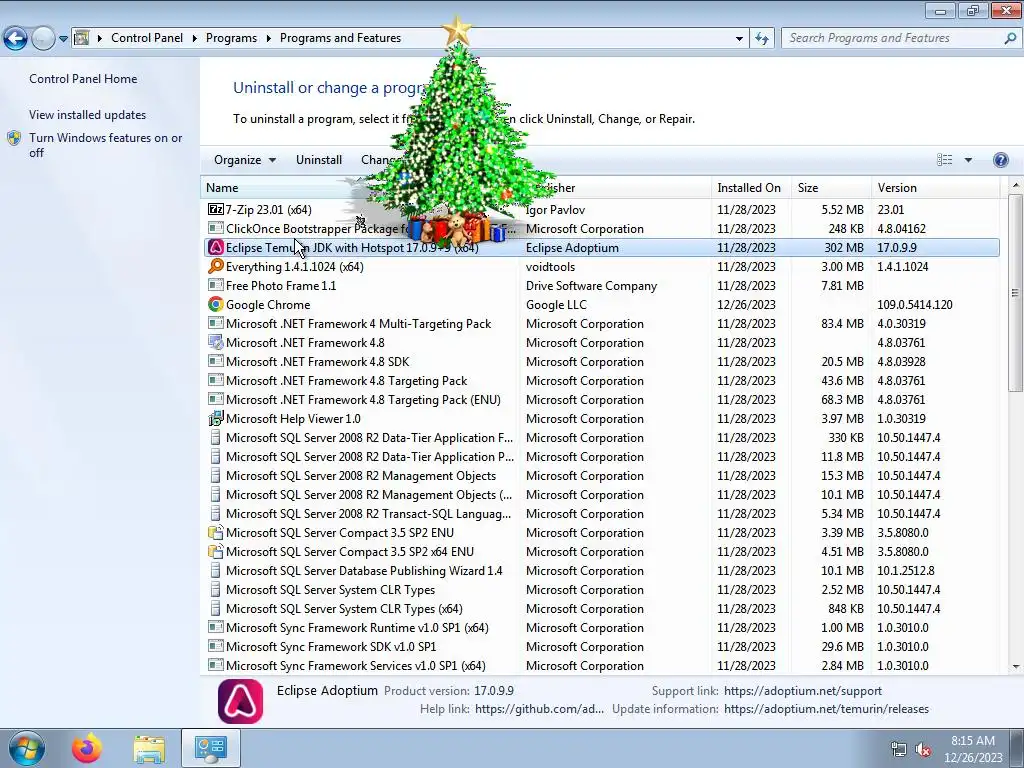Expand the arrow after Control Panel breadcrumb
The width and height of the screenshot is (1024, 768).
pos(195,39)
